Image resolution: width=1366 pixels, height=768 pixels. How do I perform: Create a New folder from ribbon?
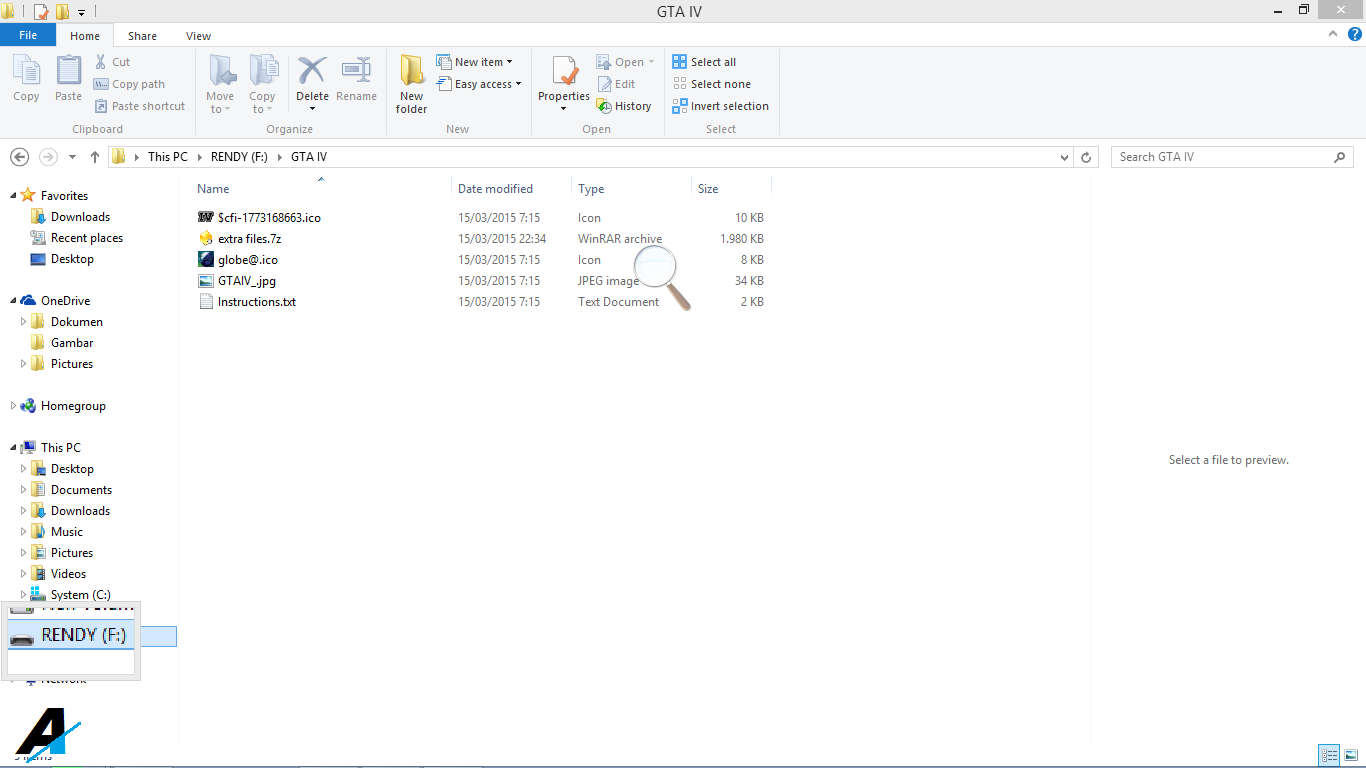pyautogui.click(x=411, y=84)
